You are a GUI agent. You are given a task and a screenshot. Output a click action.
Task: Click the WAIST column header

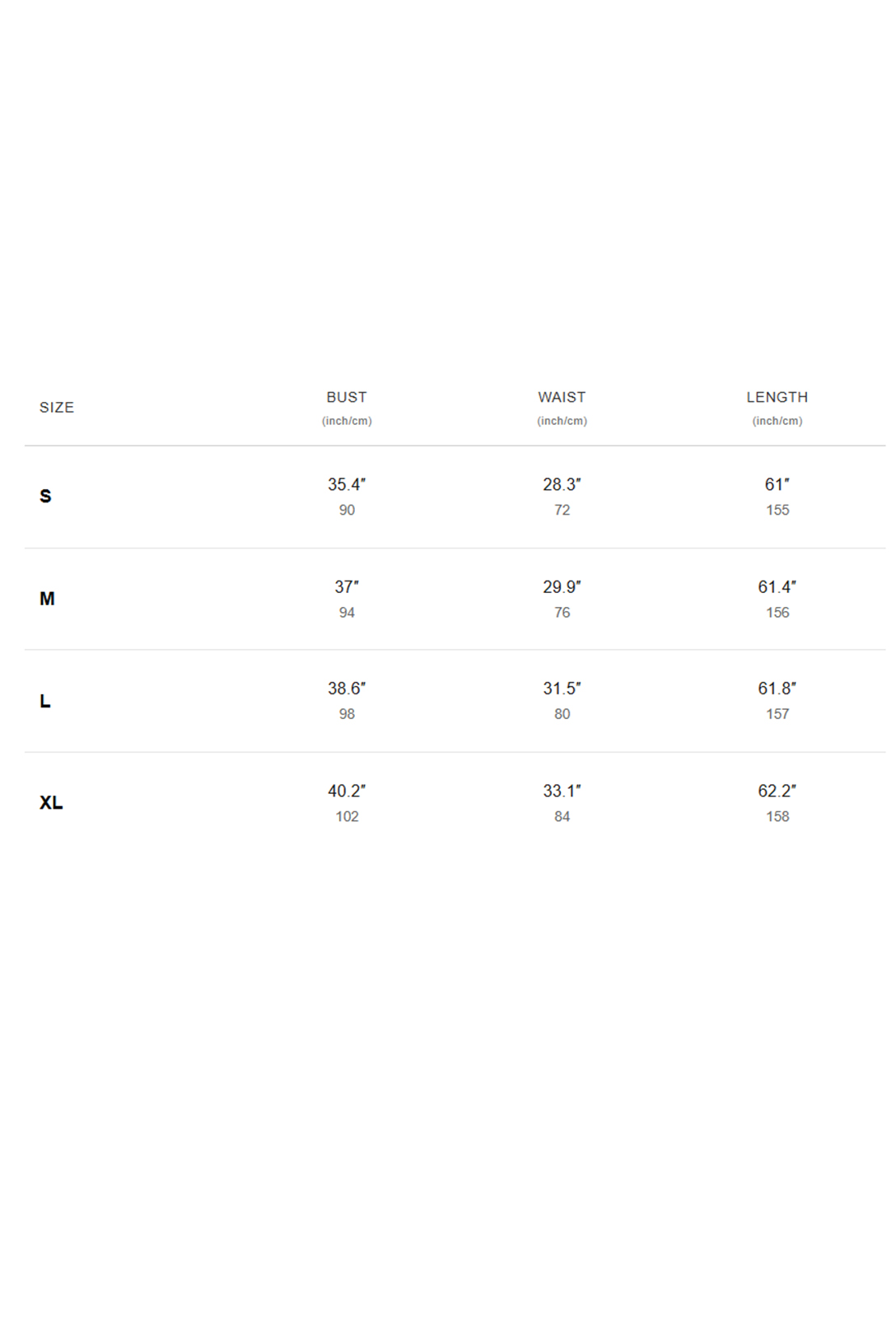pos(562,397)
